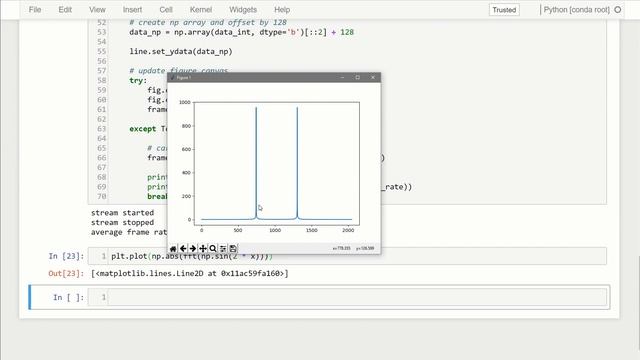Click the left FFT peak in the plot
Image resolution: width=640 pixels, height=360 pixels.
256,163
